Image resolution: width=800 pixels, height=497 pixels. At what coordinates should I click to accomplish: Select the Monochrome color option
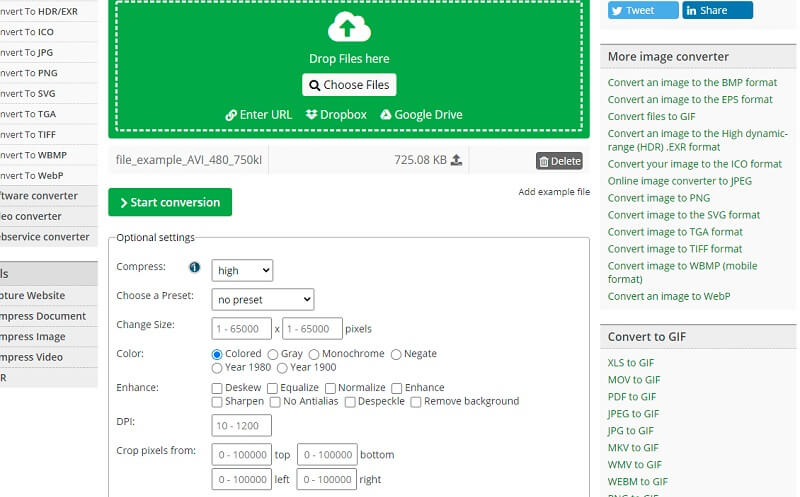314,354
